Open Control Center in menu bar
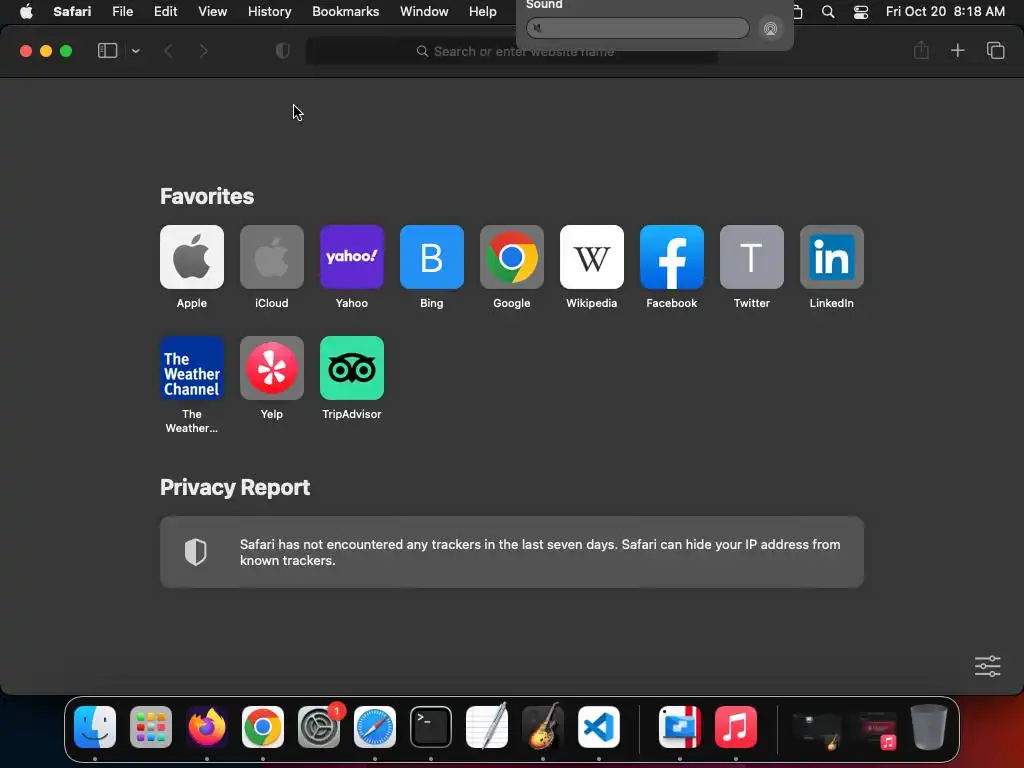Screen dimensions: 1024x768 (861, 12)
